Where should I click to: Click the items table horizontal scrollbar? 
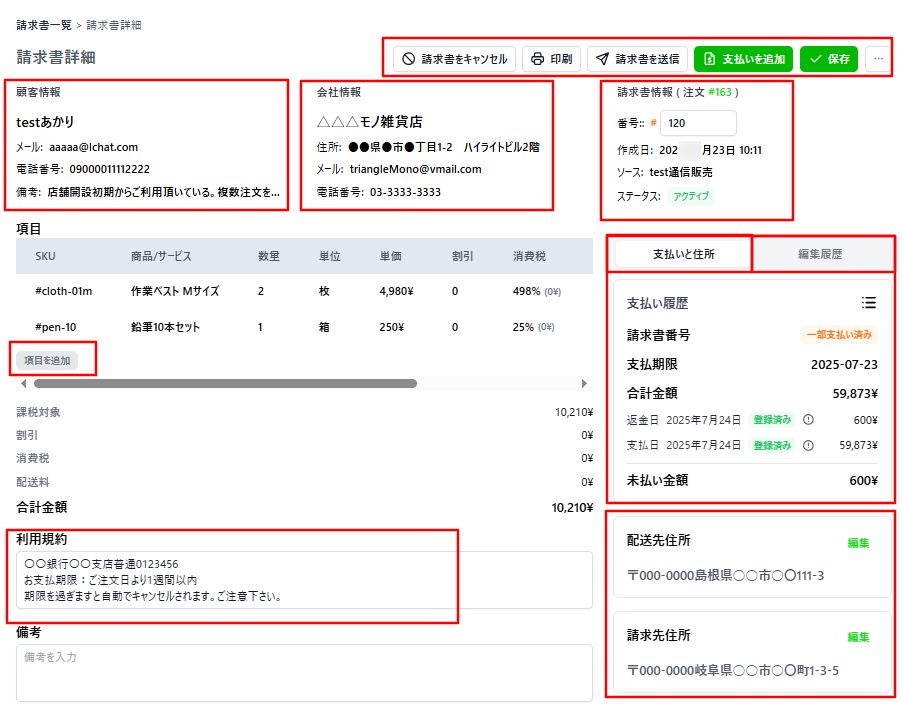[225, 383]
